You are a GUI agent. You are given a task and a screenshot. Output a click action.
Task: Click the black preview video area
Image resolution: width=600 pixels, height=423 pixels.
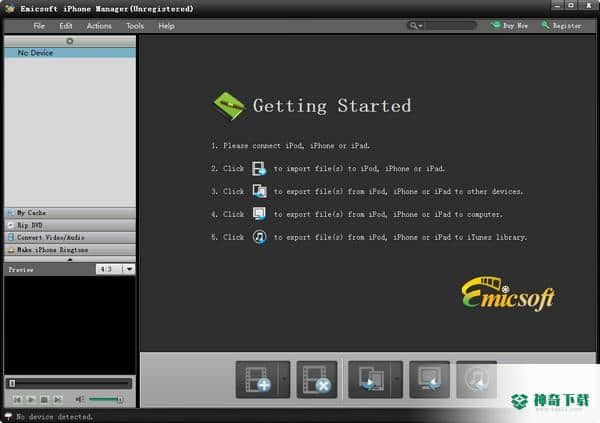(70, 325)
